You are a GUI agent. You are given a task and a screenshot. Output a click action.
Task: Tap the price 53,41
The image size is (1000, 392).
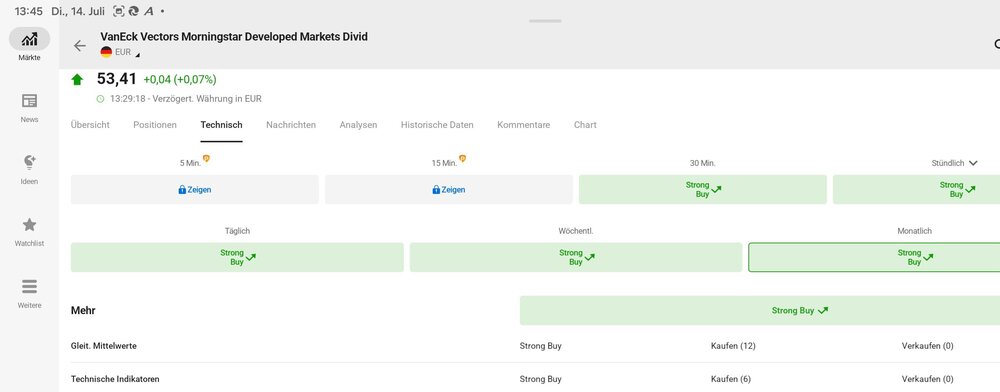tap(117, 79)
